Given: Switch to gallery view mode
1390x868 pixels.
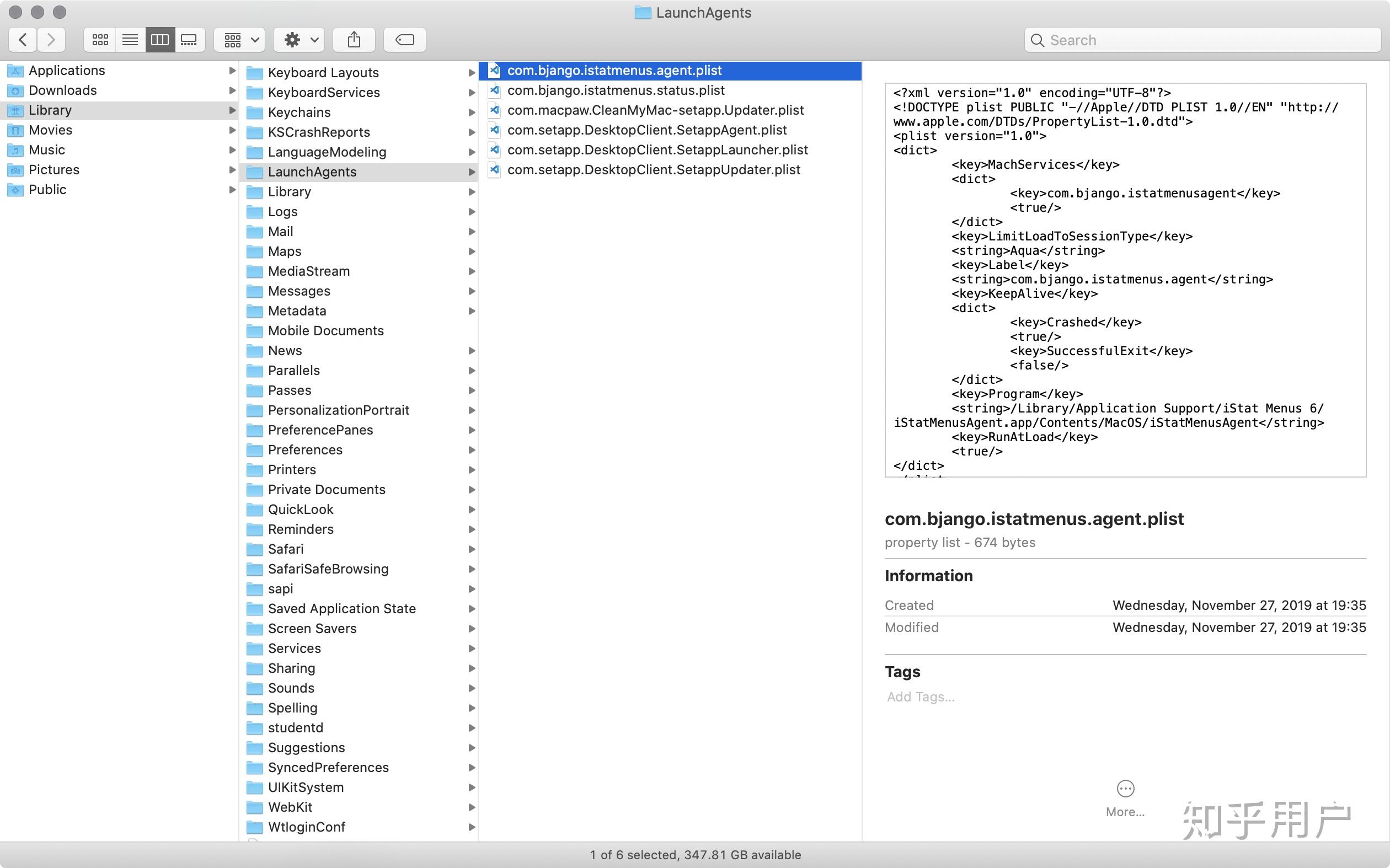Looking at the screenshot, I should pos(189,40).
